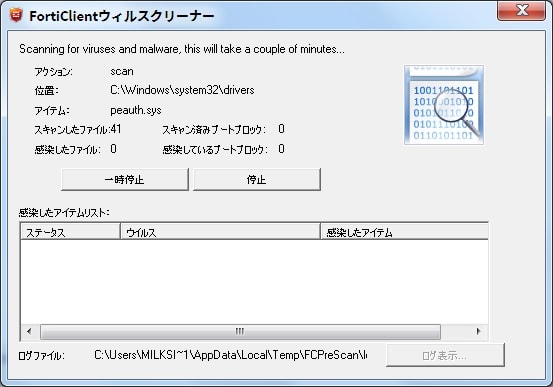Screen dimensions: 553x387
Task: Click the peauth.sys item name
Action: 136,110
